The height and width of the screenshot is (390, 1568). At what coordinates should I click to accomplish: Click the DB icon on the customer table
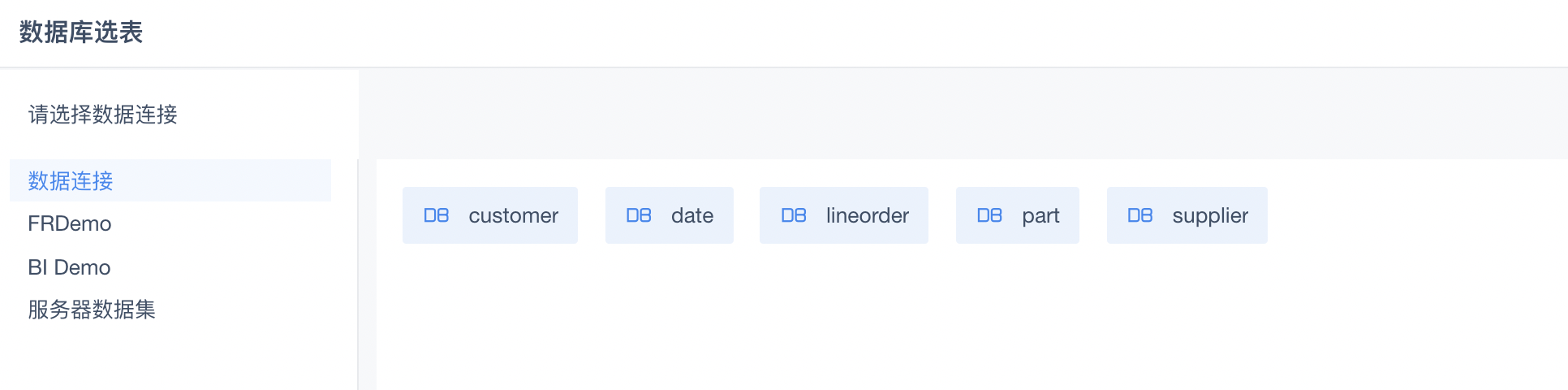tap(436, 215)
